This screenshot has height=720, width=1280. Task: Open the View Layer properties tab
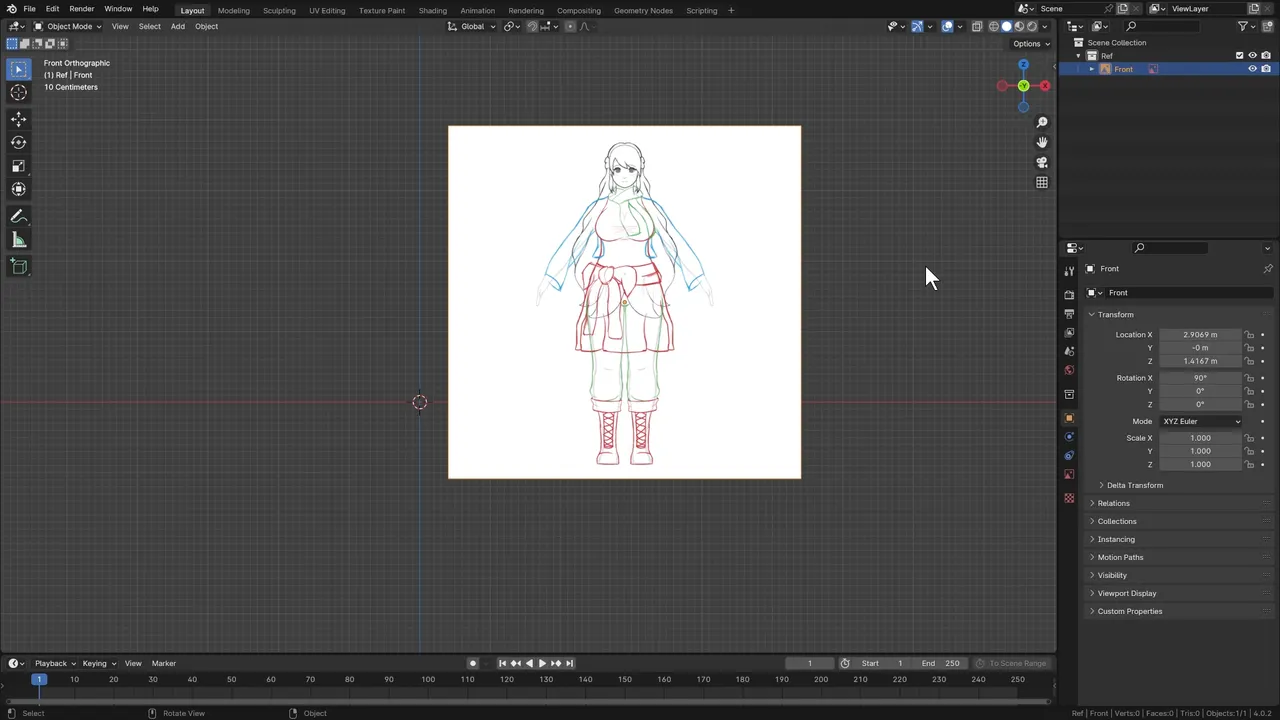click(1069, 333)
